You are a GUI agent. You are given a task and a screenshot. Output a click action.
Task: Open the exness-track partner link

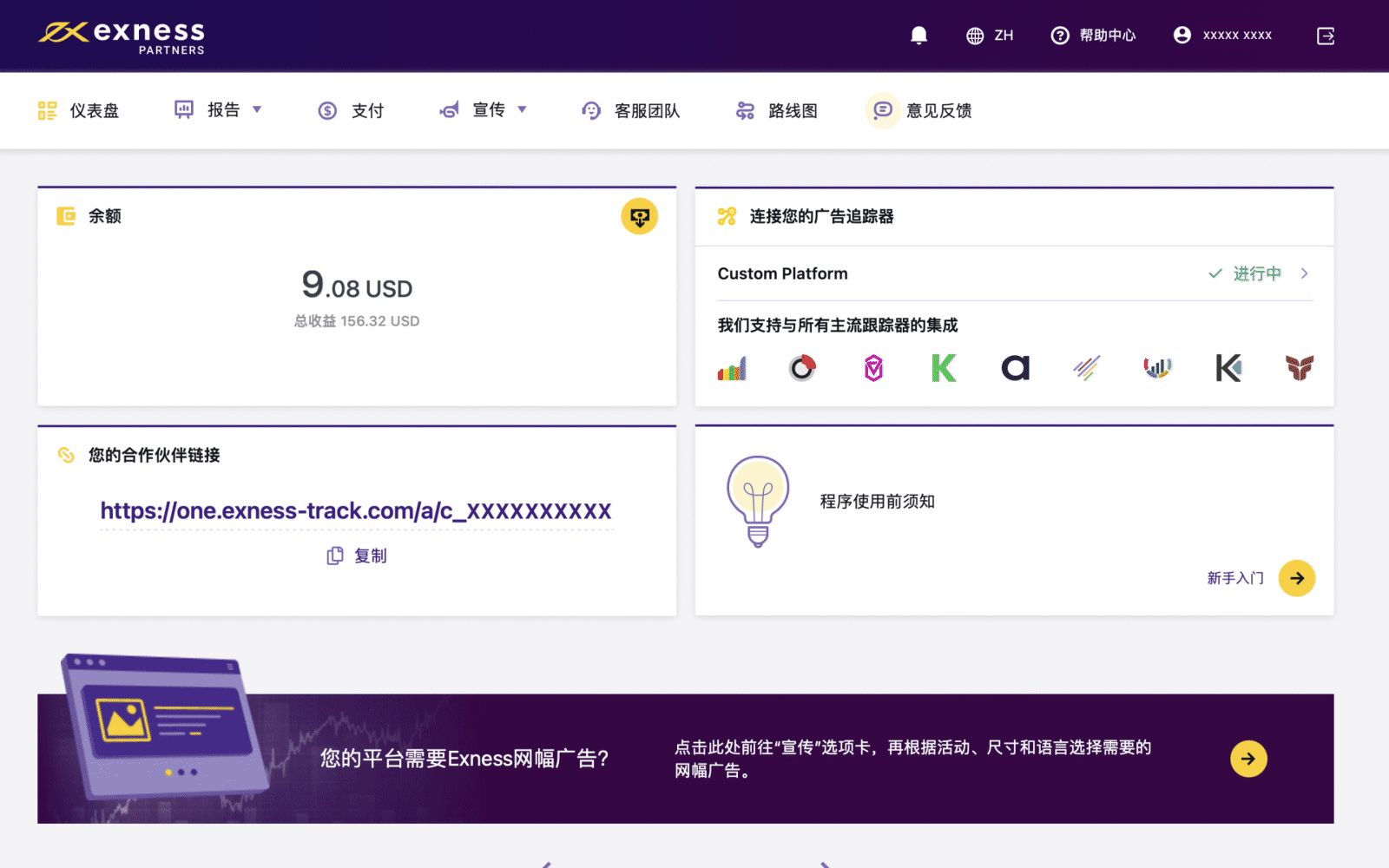point(356,511)
